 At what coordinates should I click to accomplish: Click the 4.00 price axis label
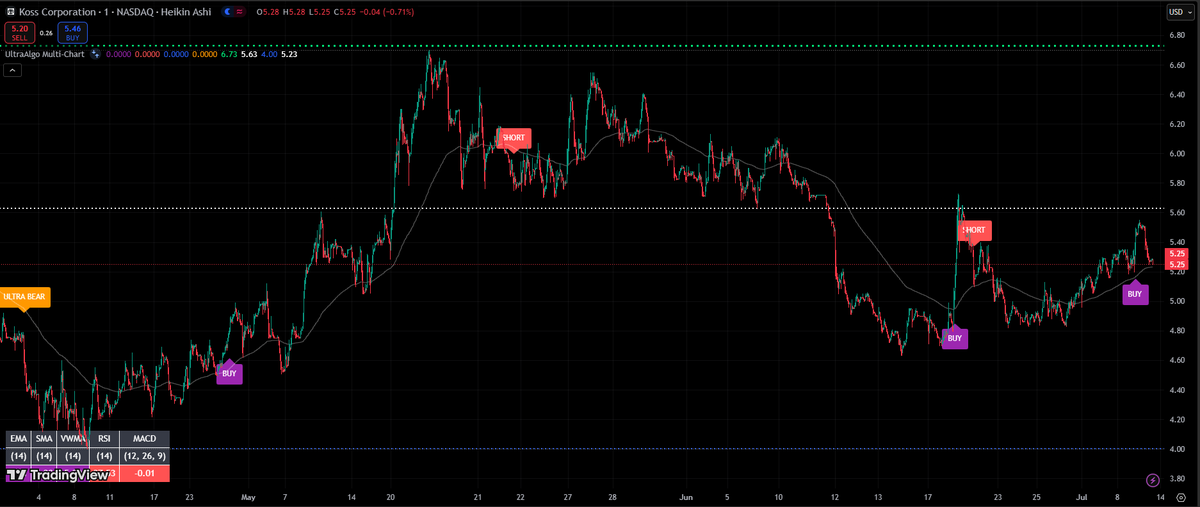pyautogui.click(x=1176, y=449)
